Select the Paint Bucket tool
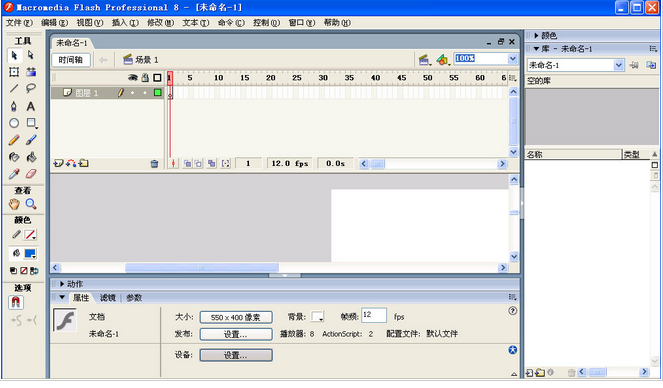663x388 pixels. coord(31,157)
